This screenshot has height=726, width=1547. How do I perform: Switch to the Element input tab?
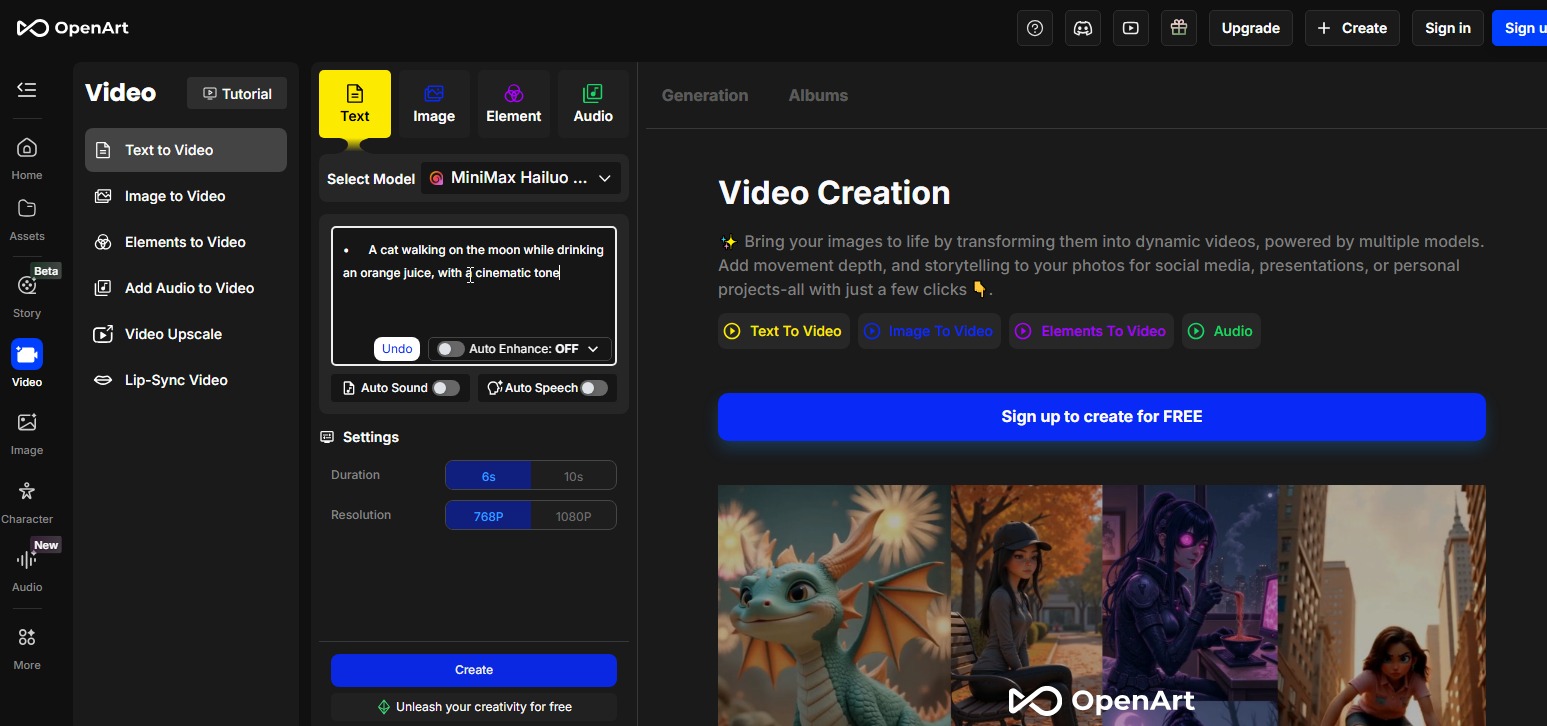pyautogui.click(x=514, y=104)
